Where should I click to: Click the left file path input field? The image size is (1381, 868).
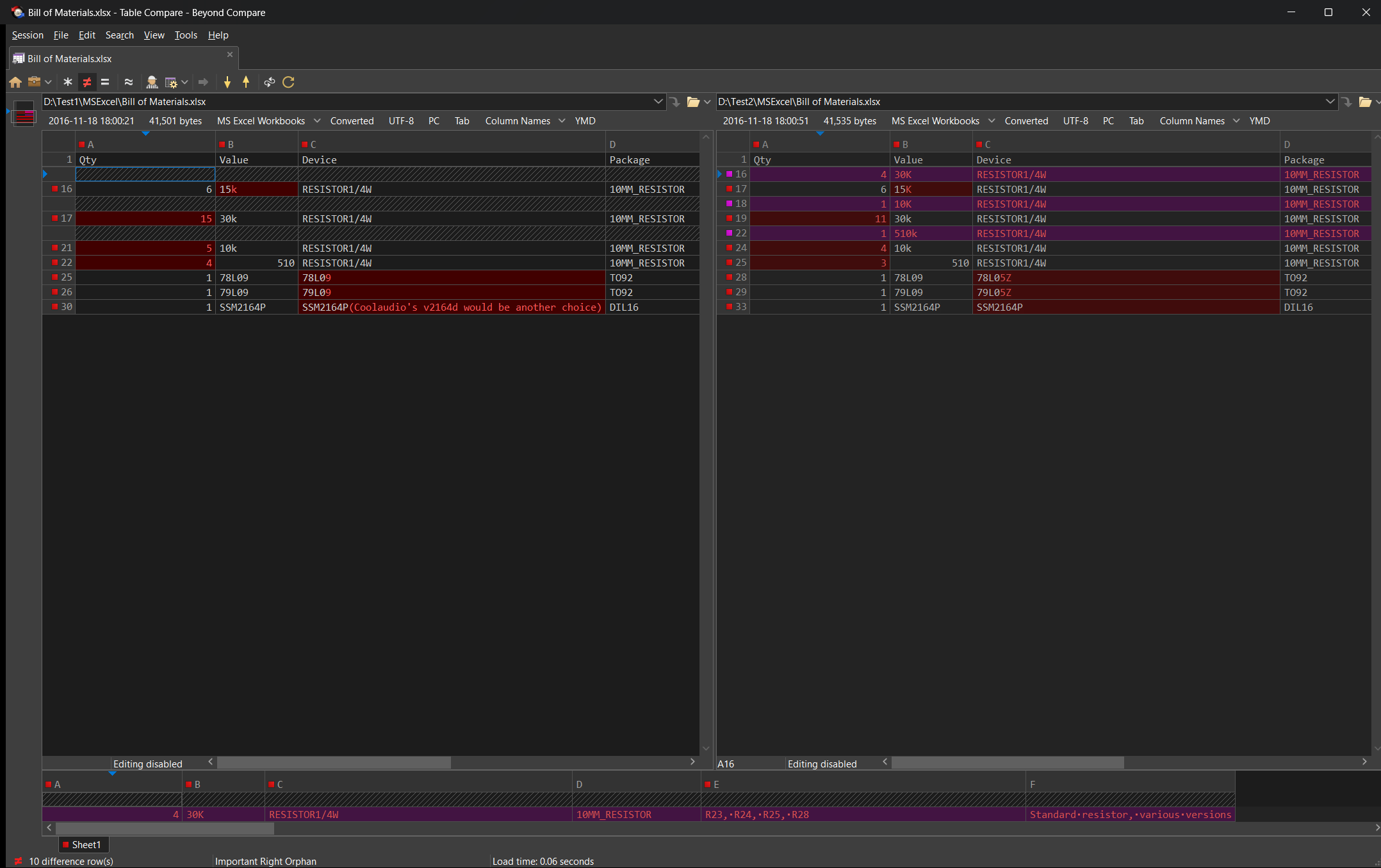tap(347, 102)
